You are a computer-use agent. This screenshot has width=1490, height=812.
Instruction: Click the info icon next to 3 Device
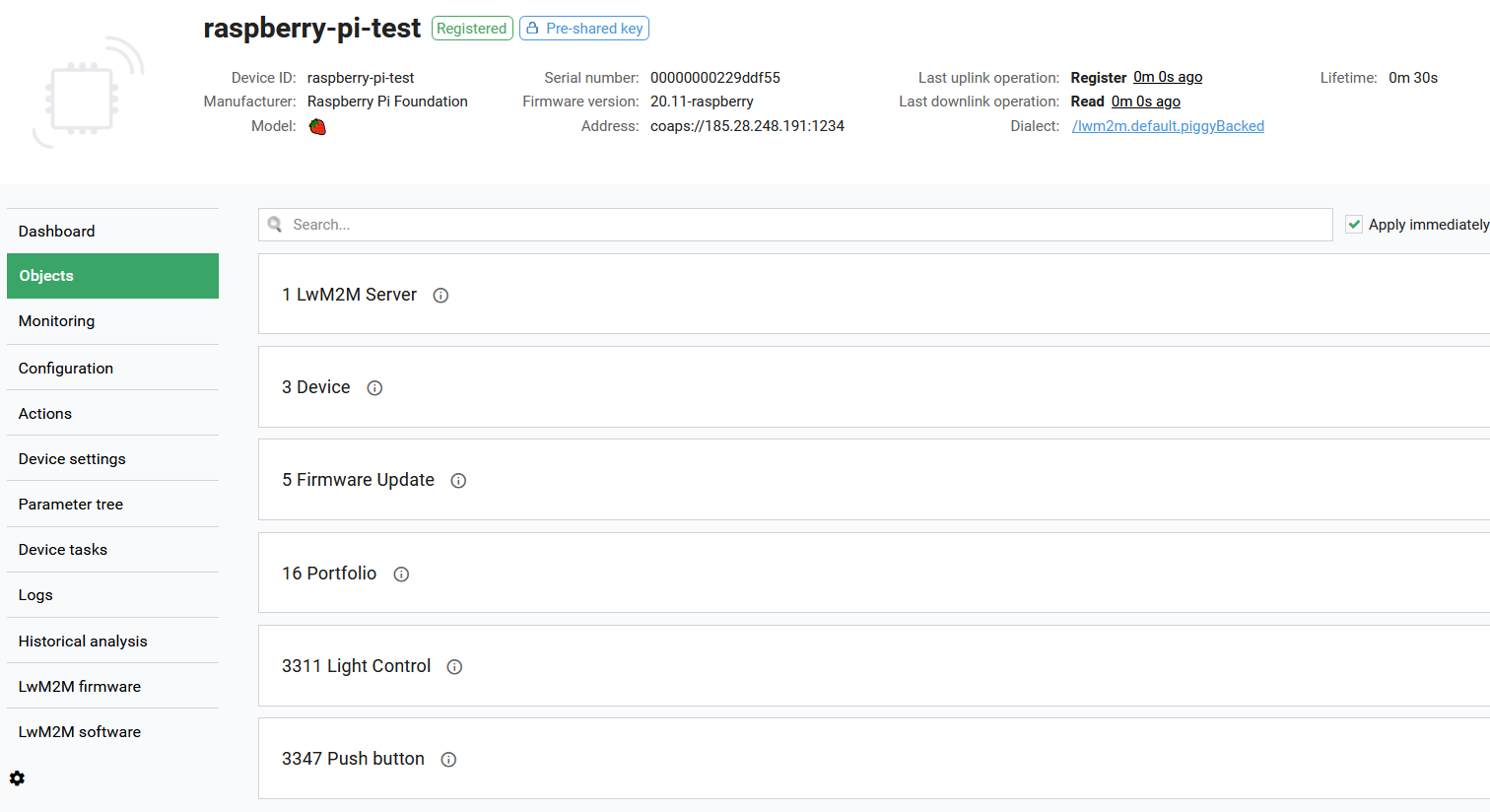(x=374, y=388)
